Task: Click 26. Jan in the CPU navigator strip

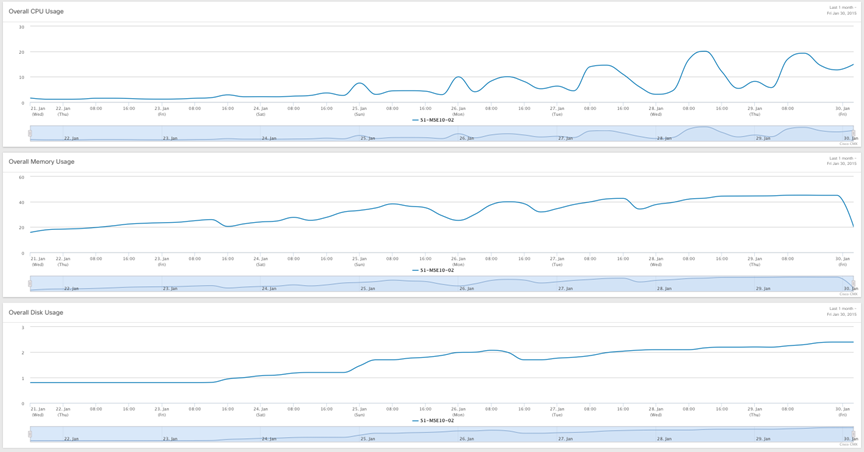Action: point(466,138)
